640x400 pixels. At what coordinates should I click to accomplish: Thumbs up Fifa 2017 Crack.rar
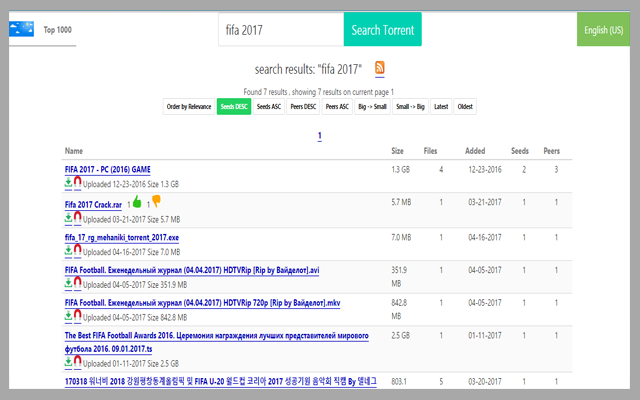tap(137, 202)
